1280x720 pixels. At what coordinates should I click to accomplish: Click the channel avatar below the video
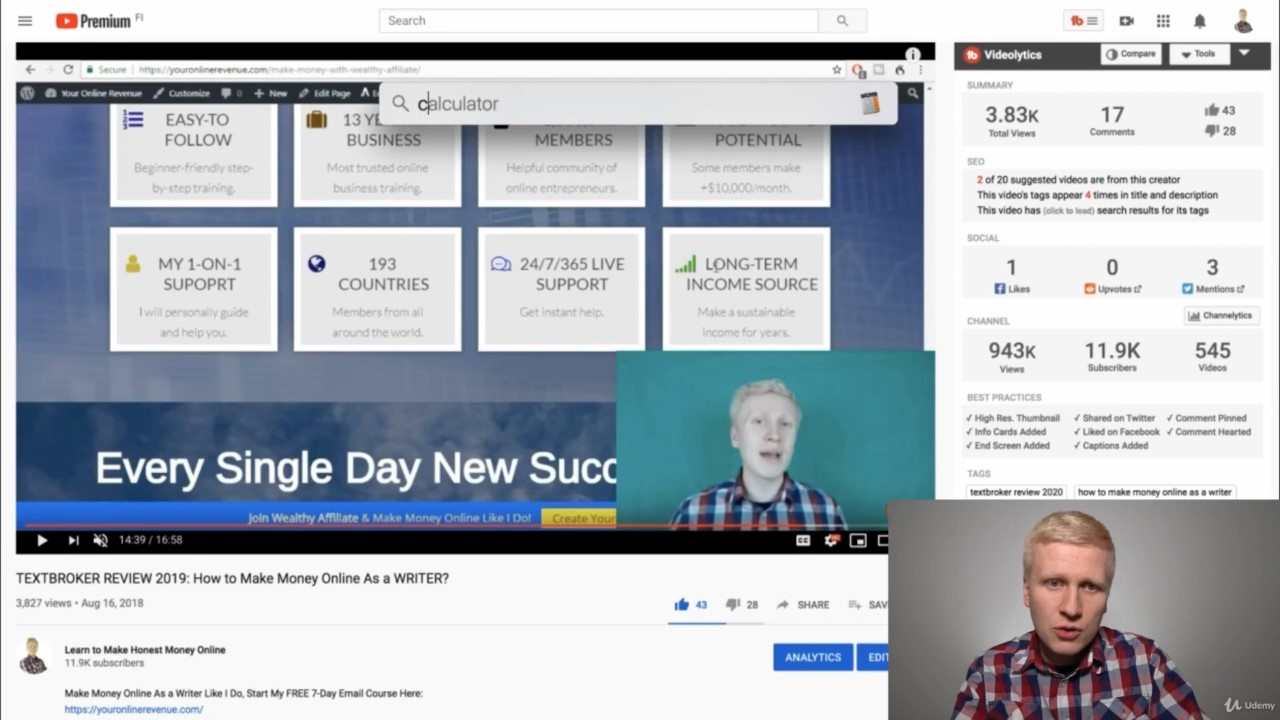coord(33,656)
